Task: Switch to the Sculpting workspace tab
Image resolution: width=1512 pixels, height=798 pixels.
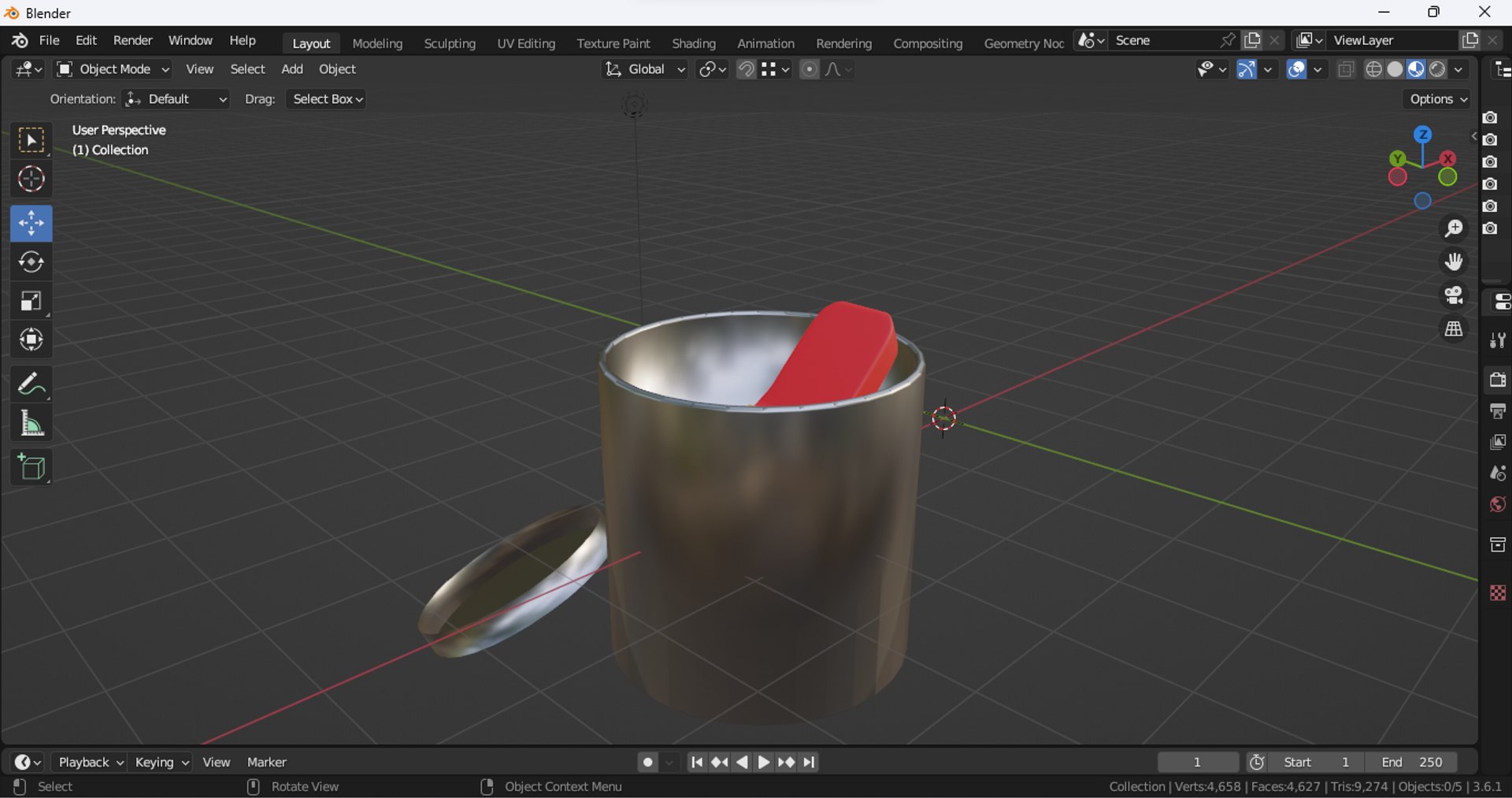Action: [450, 43]
